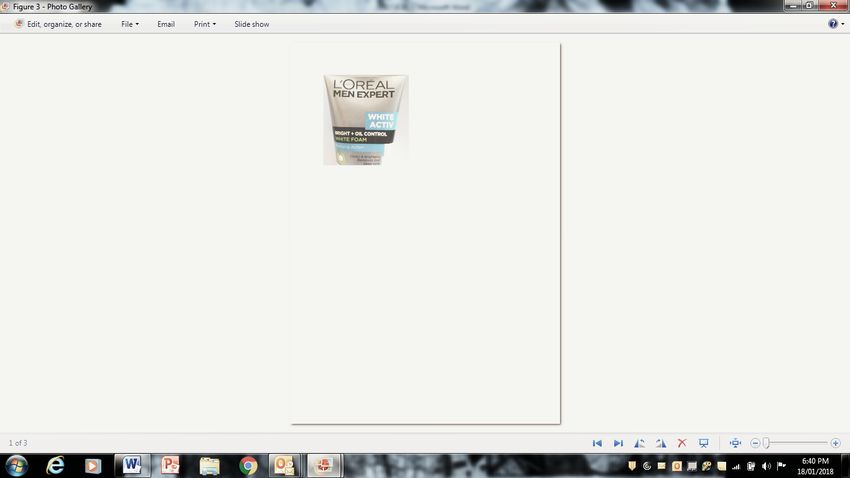Screen dimensions: 850x478
Task: Rotate photo counterclockwise
Action: tap(640, 443)
